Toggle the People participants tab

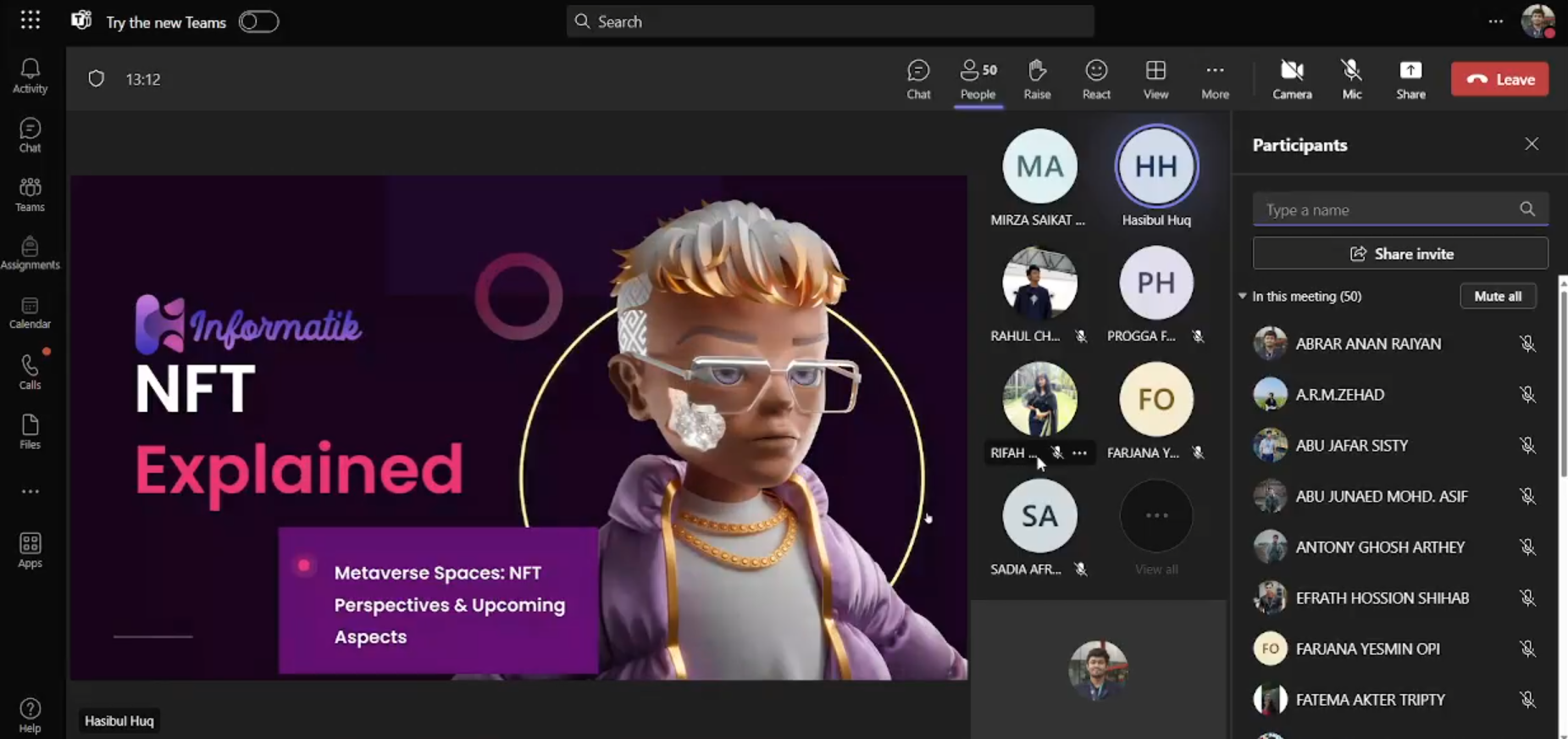[x=978, y=80]
